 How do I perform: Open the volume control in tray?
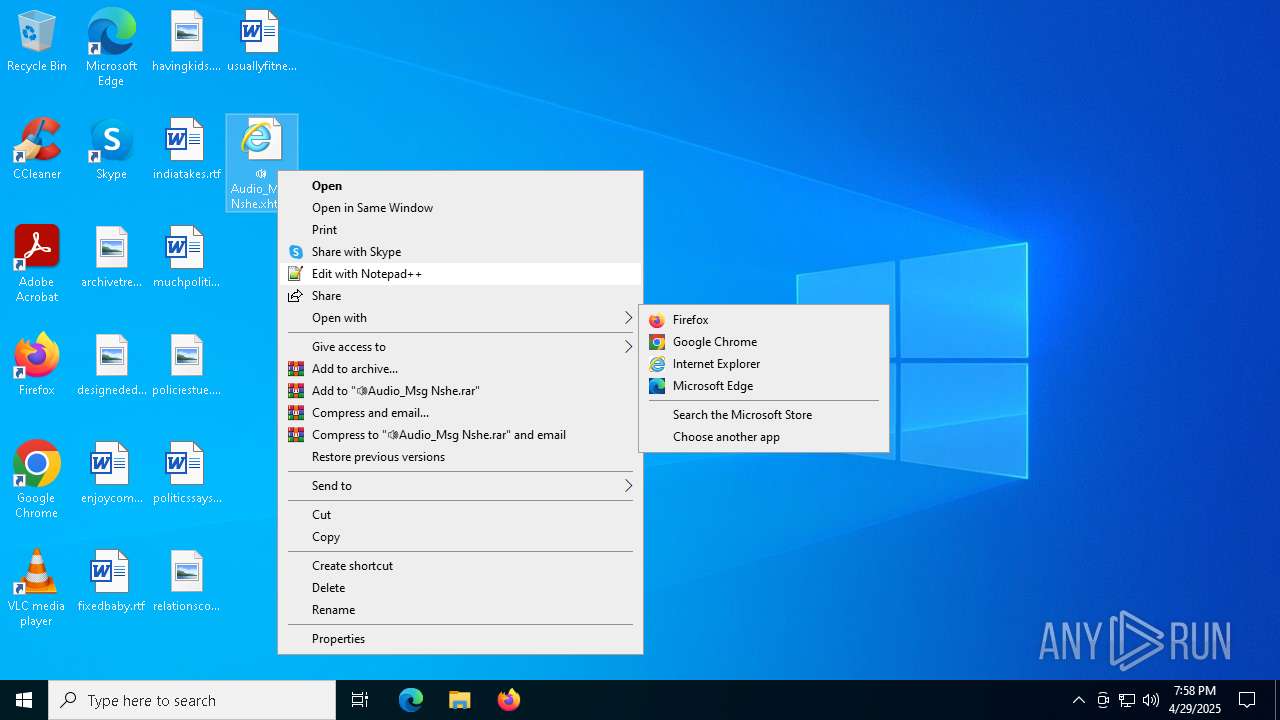pyautogui.click(x=1151, y=700)
